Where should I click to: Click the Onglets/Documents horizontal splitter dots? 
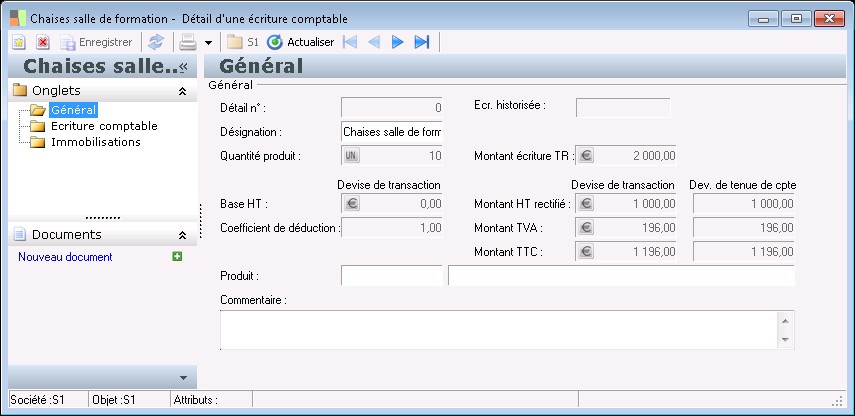click(103, 218)
